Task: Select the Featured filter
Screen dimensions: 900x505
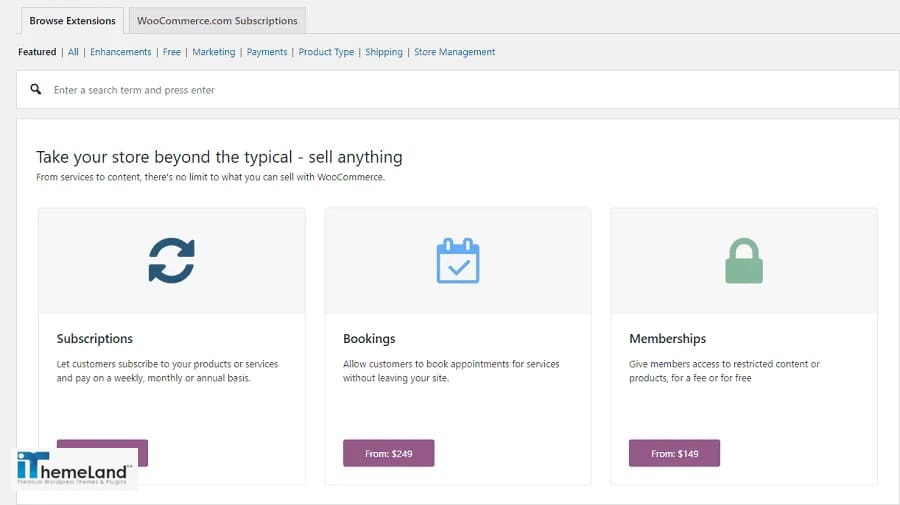Action: [x=37, y=52]
